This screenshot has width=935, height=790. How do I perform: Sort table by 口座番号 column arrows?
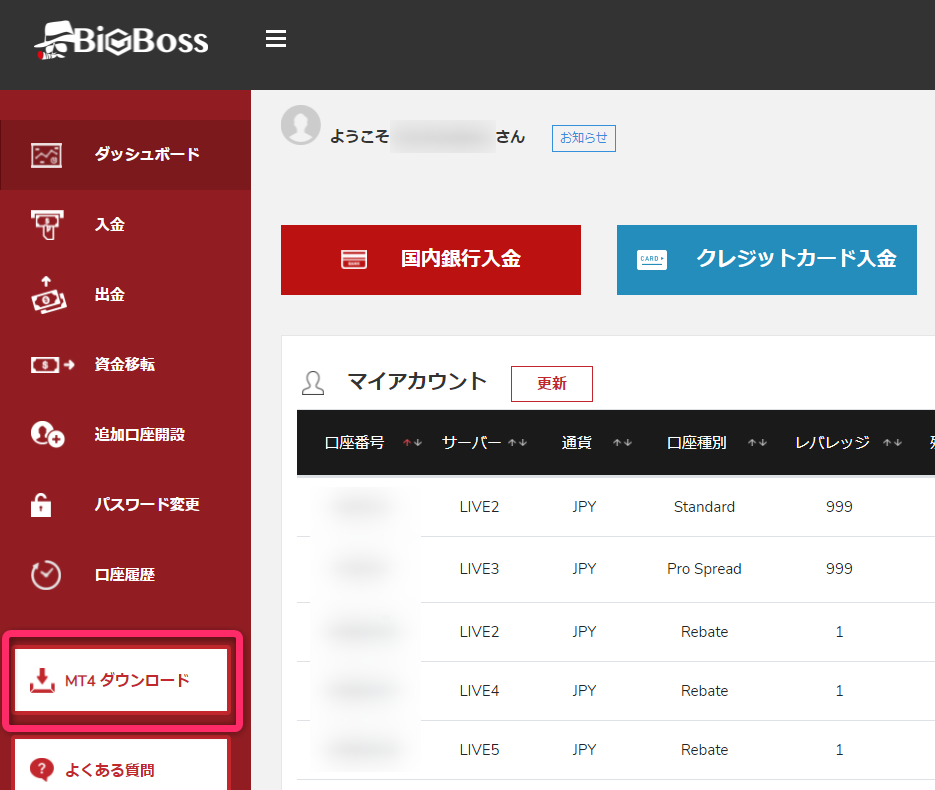(x=412, y=443)
